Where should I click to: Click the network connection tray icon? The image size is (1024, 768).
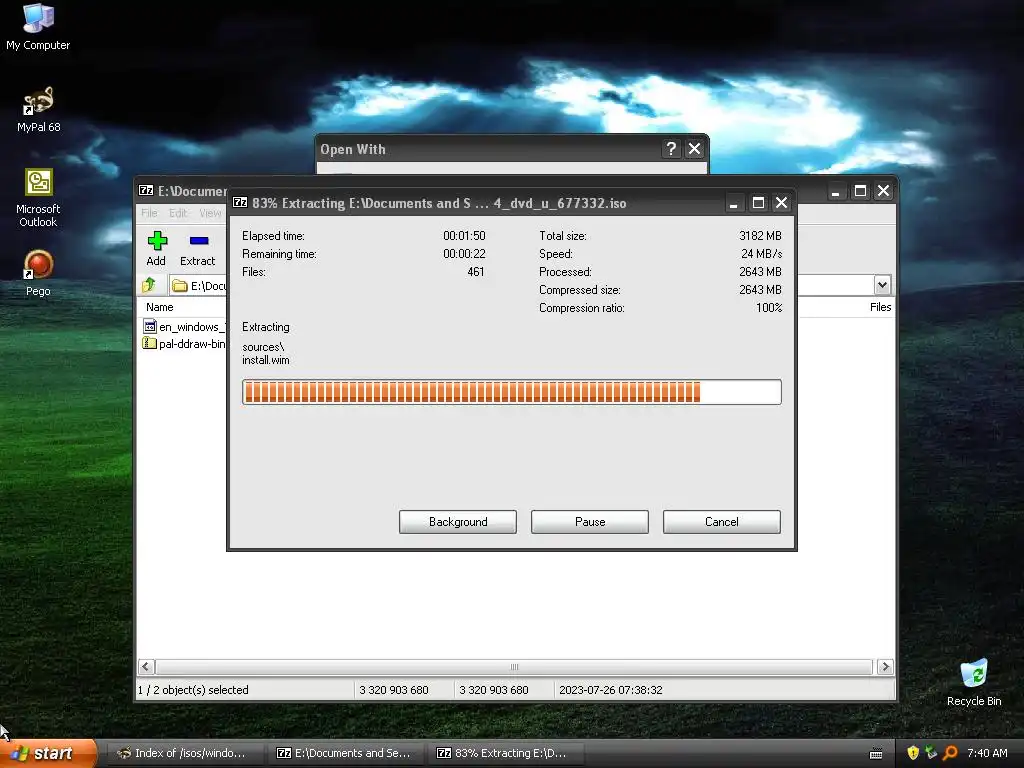click(931, 753)
